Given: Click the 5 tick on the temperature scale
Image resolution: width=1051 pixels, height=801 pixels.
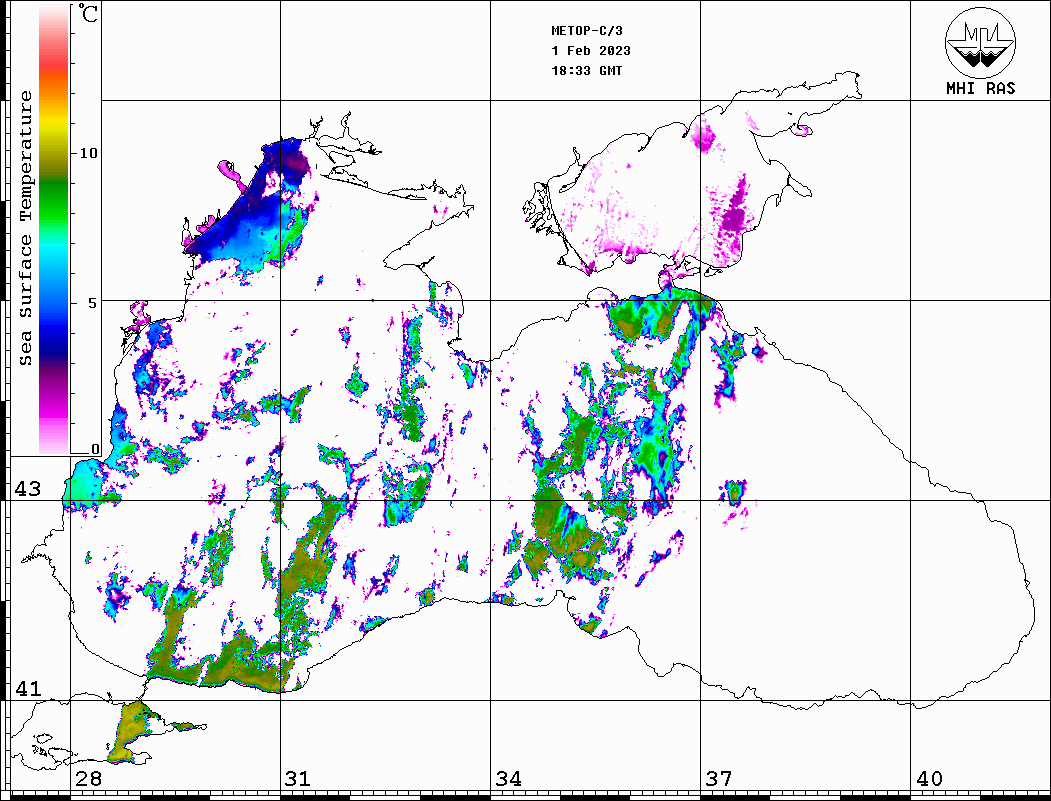Looking at the screenshot, I should click(x=92, y=303).
